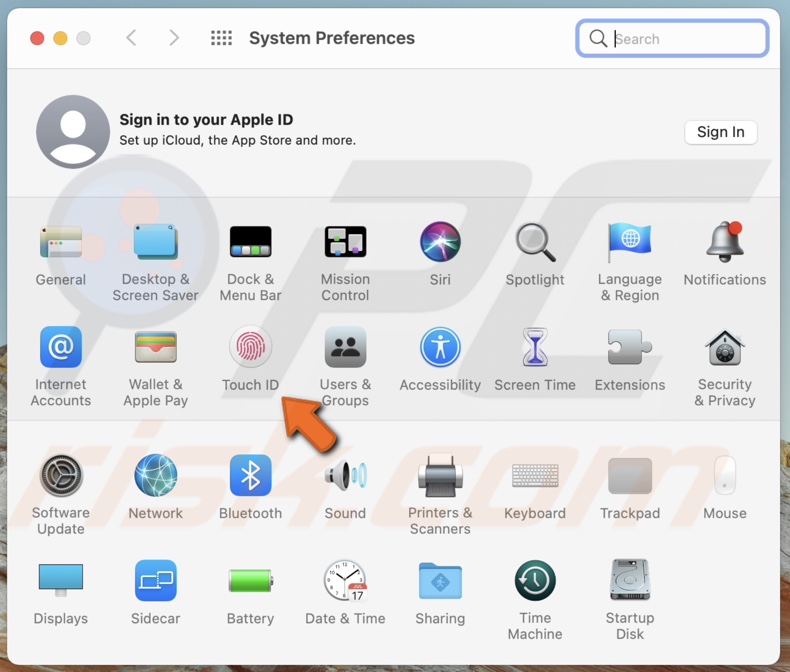This screenshot has width=790, height=672.
Task: Open Trackpad preferences
Action: (x=630, y=476)
